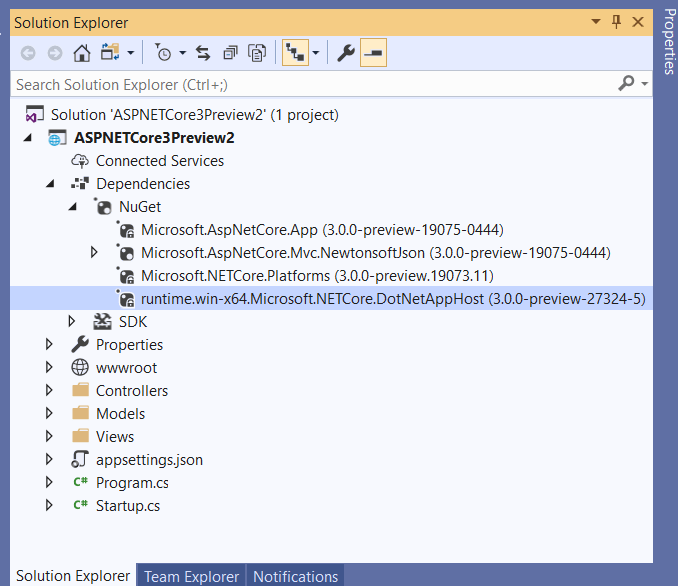The image size is (678, 586).
Task: Toggle Show All Files button
Action: point(257,53)
